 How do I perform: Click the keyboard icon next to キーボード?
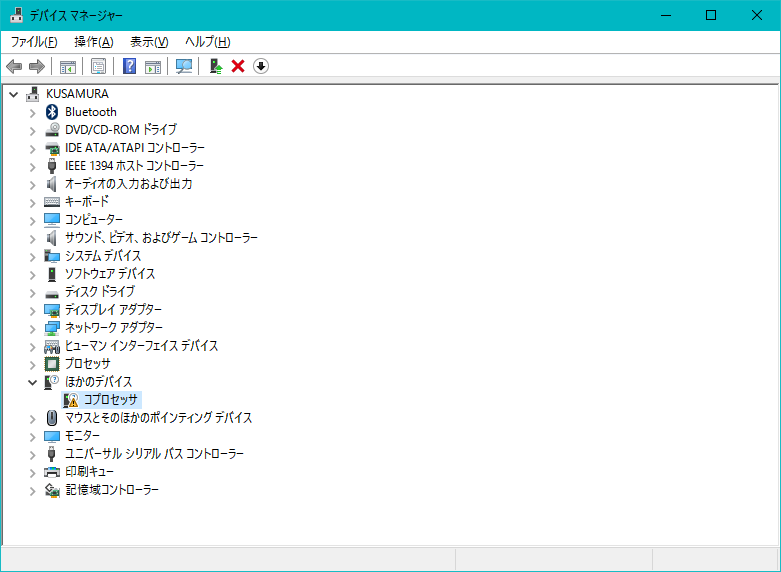[52, 202]
